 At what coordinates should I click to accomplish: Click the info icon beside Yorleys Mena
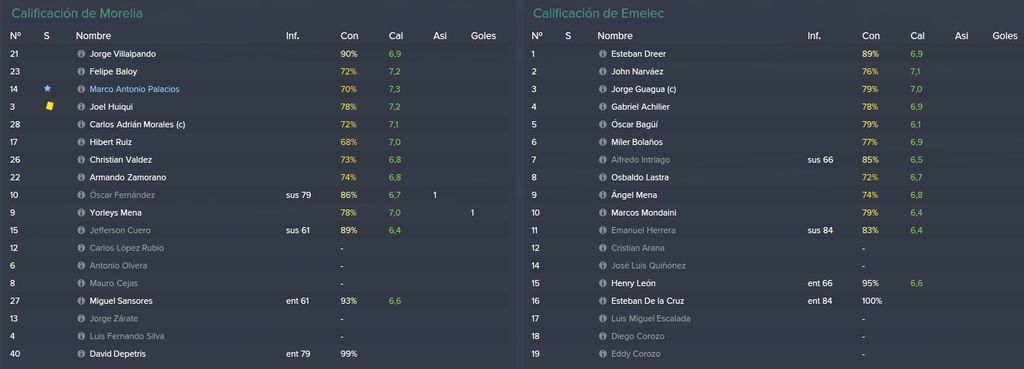tap(81, 213)
